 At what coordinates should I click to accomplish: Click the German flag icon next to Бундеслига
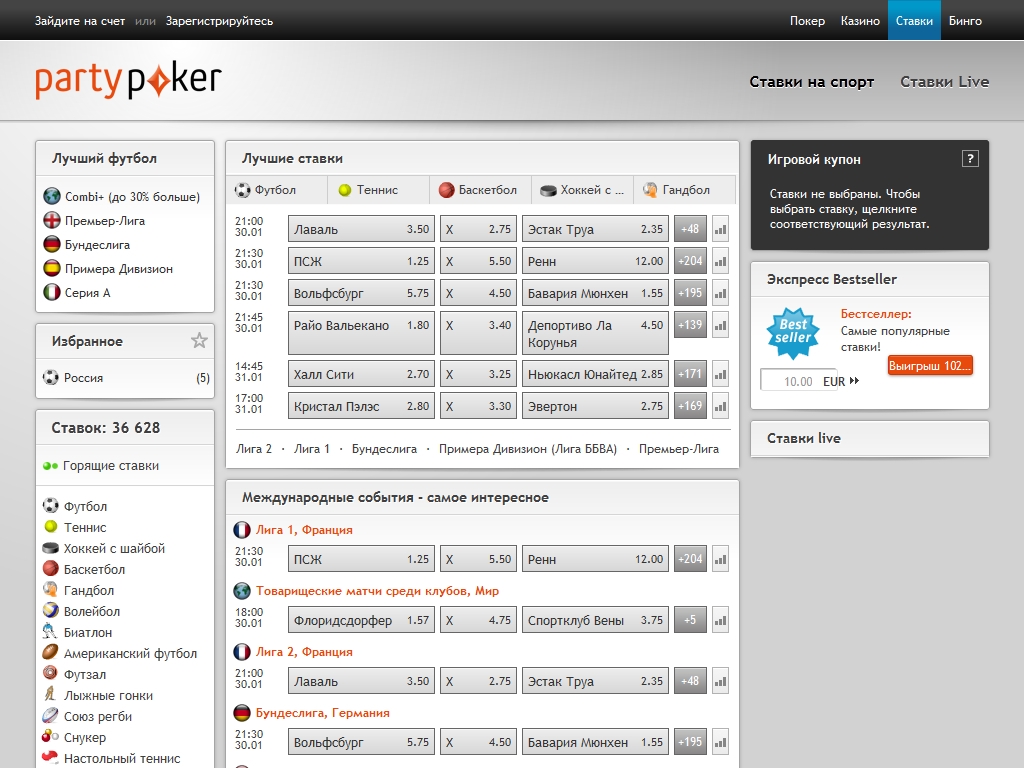click(52, 245)
